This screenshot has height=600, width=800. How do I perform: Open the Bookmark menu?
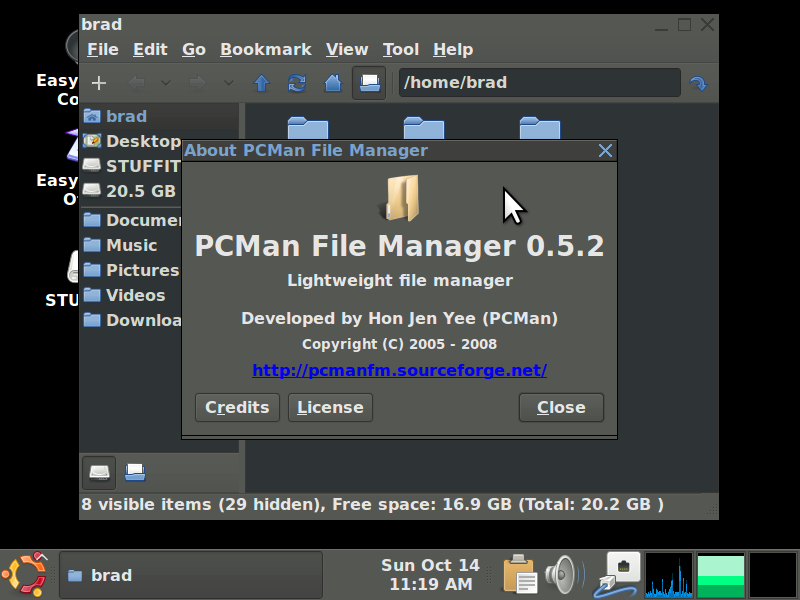click(x=265, y=49)
